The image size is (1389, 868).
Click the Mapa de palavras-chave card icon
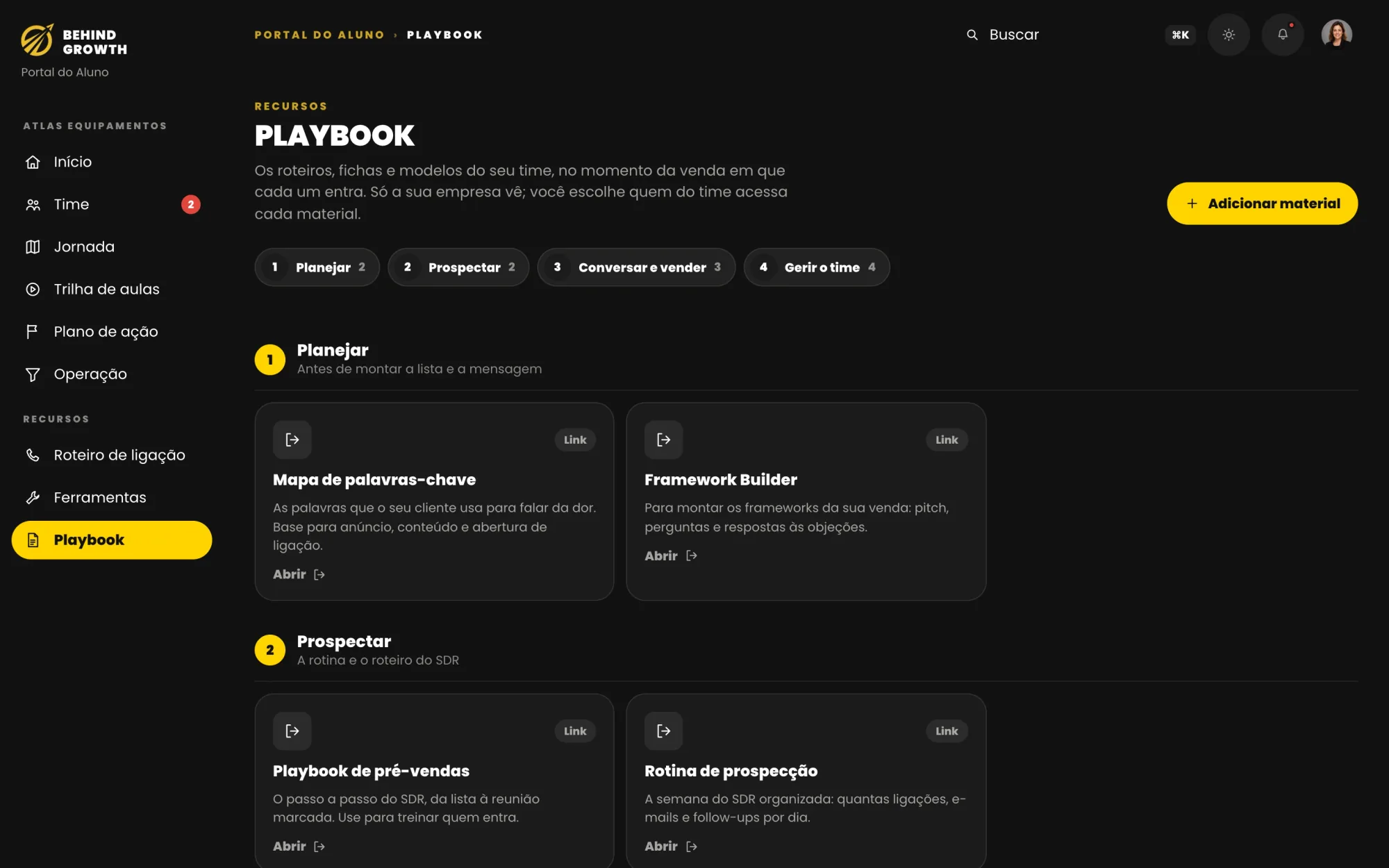(292, 440)
